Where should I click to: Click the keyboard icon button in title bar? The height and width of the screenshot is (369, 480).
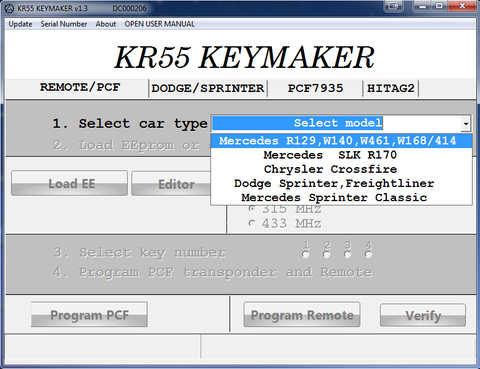394,6
